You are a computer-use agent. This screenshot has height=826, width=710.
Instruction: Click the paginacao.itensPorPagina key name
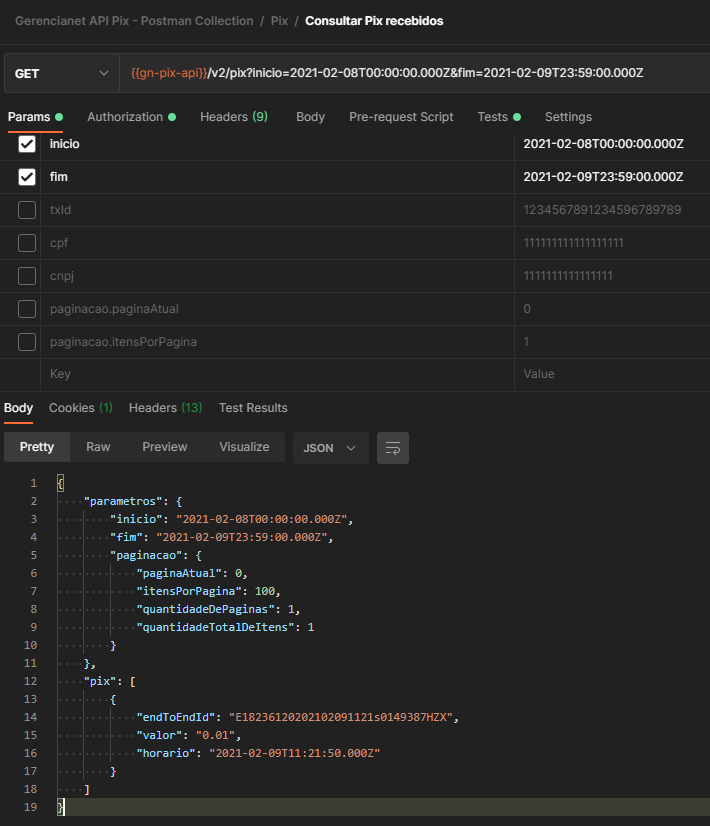pos(123,342)
